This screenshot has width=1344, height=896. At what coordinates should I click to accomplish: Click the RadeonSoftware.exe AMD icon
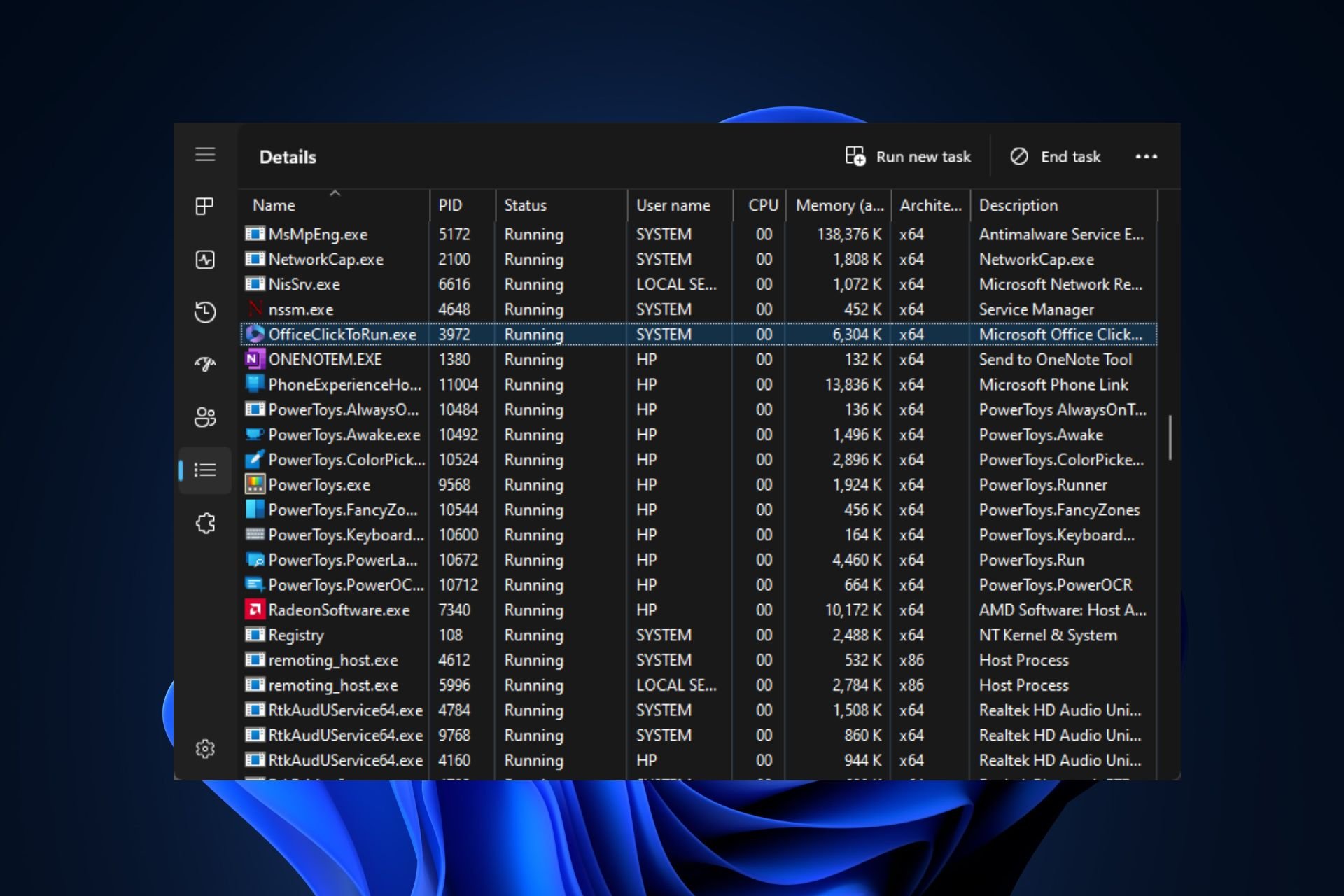pos(255,610)
